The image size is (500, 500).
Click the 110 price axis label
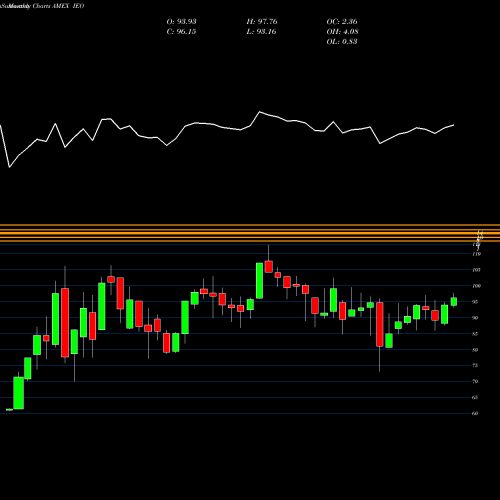pyautogui.click(x=477, y=254)
